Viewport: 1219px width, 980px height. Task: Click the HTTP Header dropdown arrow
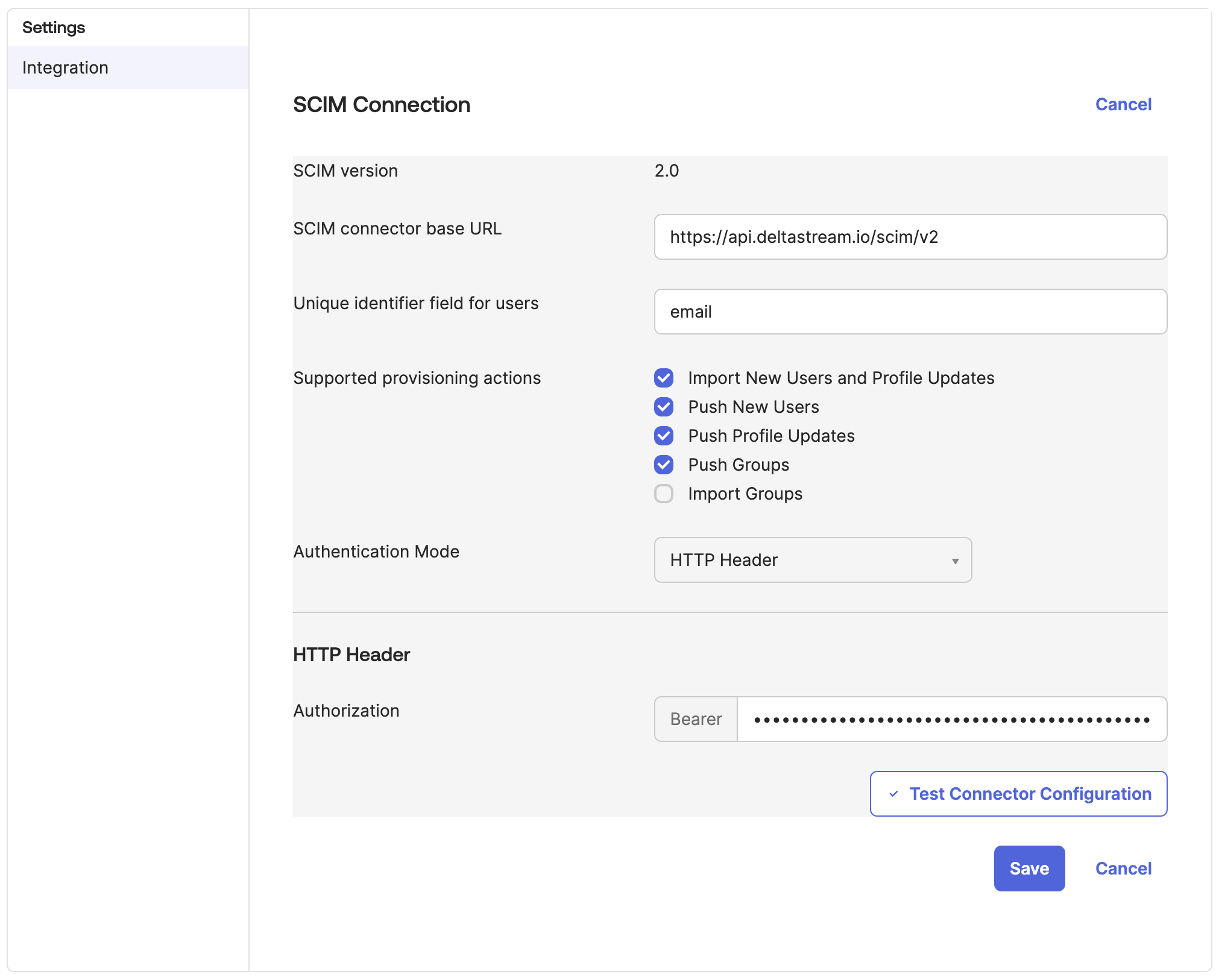coord(955,561)
